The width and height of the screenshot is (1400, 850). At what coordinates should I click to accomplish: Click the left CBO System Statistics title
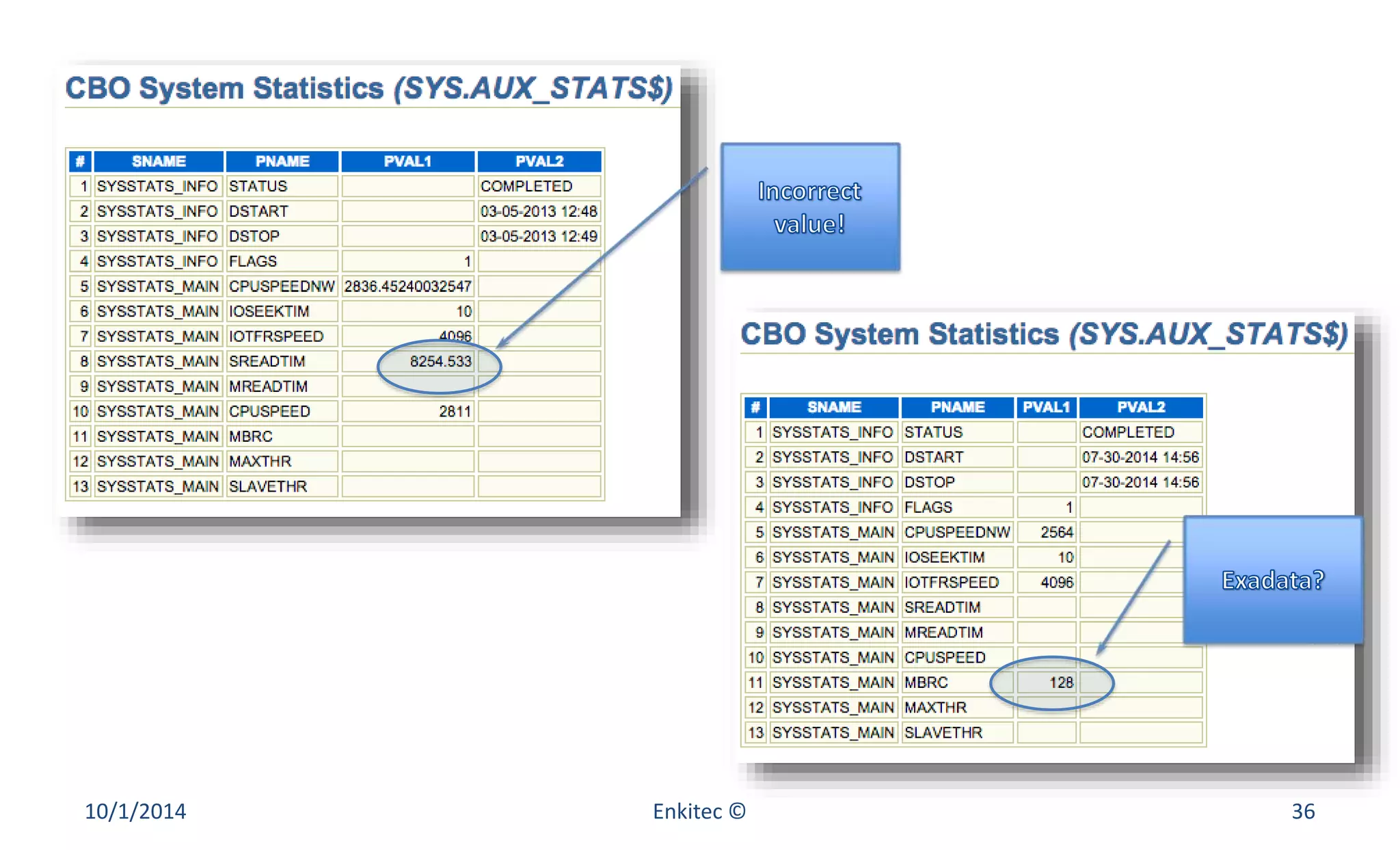(369, 88)
